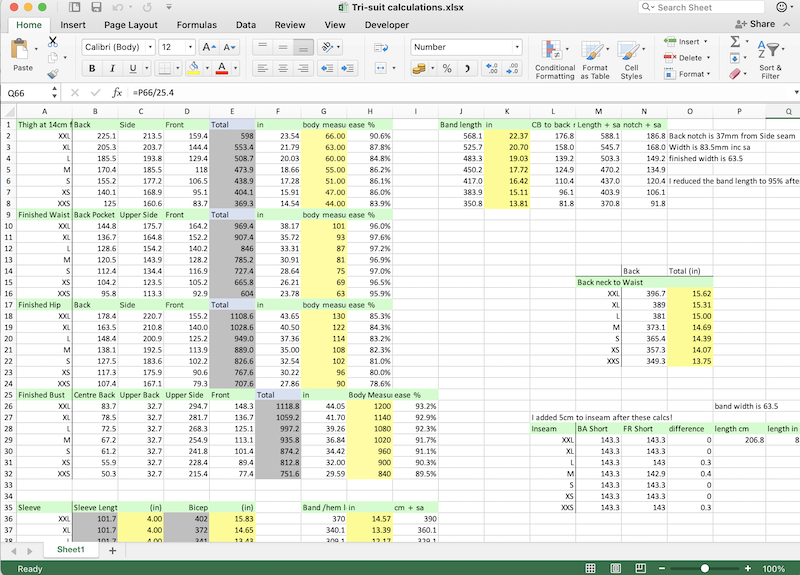The image size is (800, 575).
Task: Click the Format Painter brush icon
Action: tap(53, 73)
